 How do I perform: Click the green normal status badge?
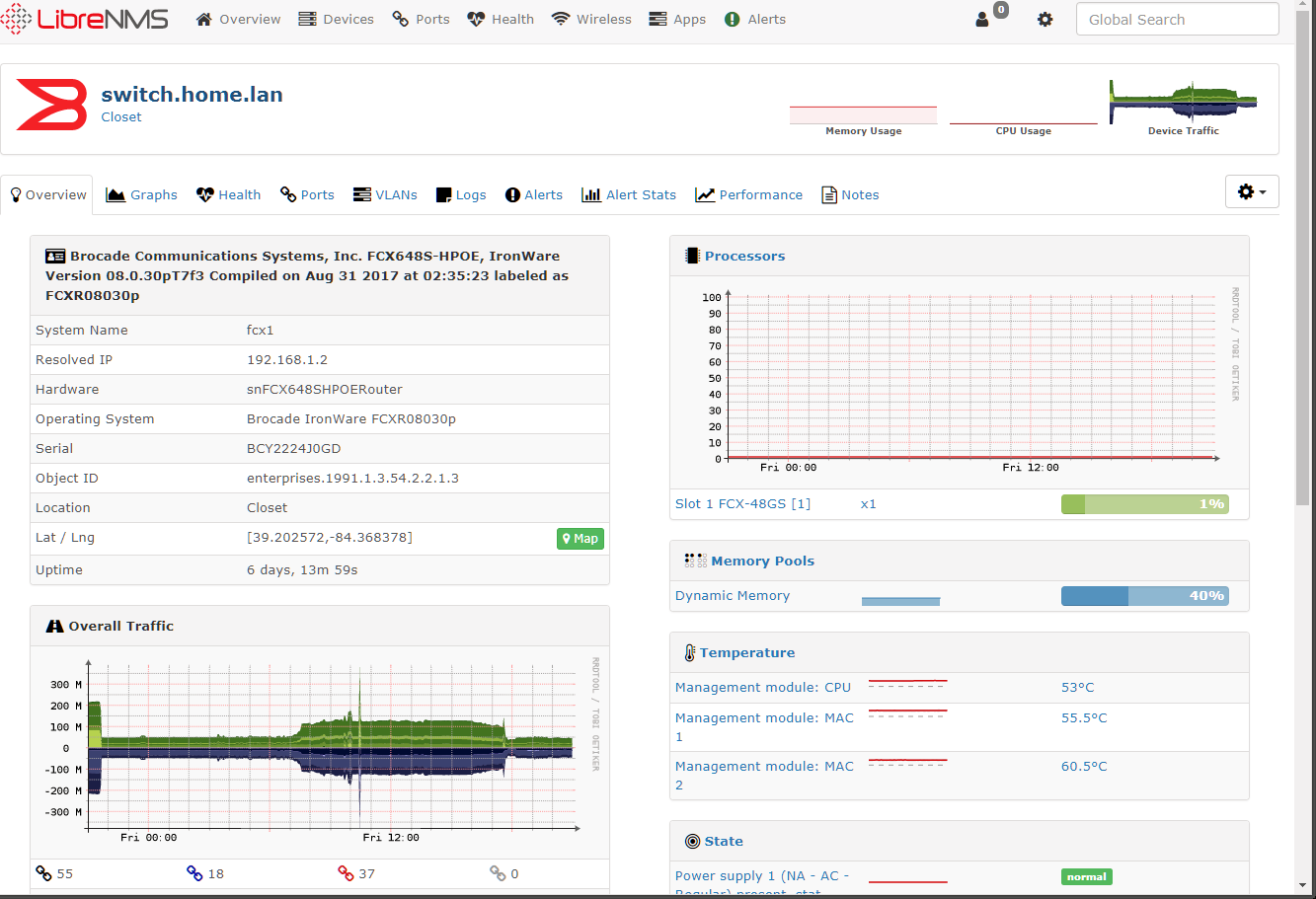click(x=1087, y=876)
